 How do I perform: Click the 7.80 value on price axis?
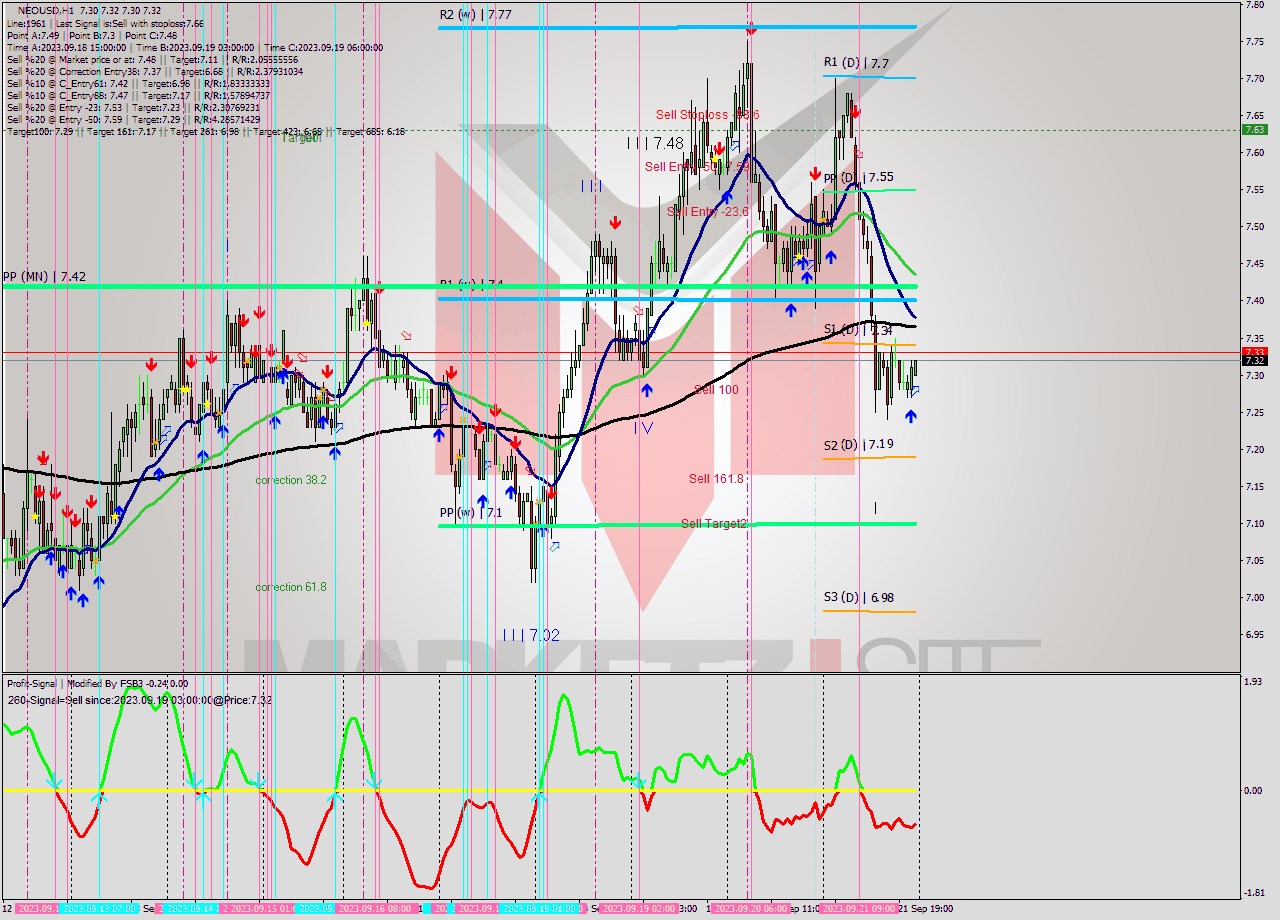point(1254,5)
